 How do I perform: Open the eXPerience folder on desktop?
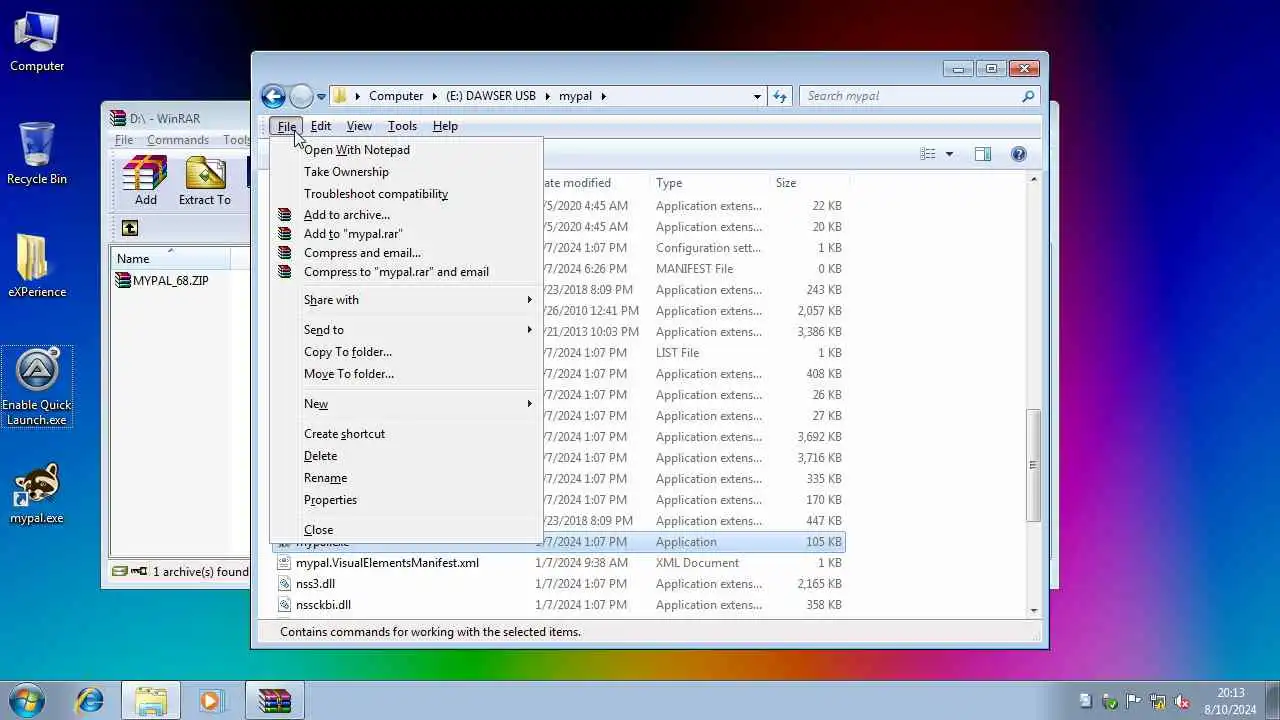(37, 266)
